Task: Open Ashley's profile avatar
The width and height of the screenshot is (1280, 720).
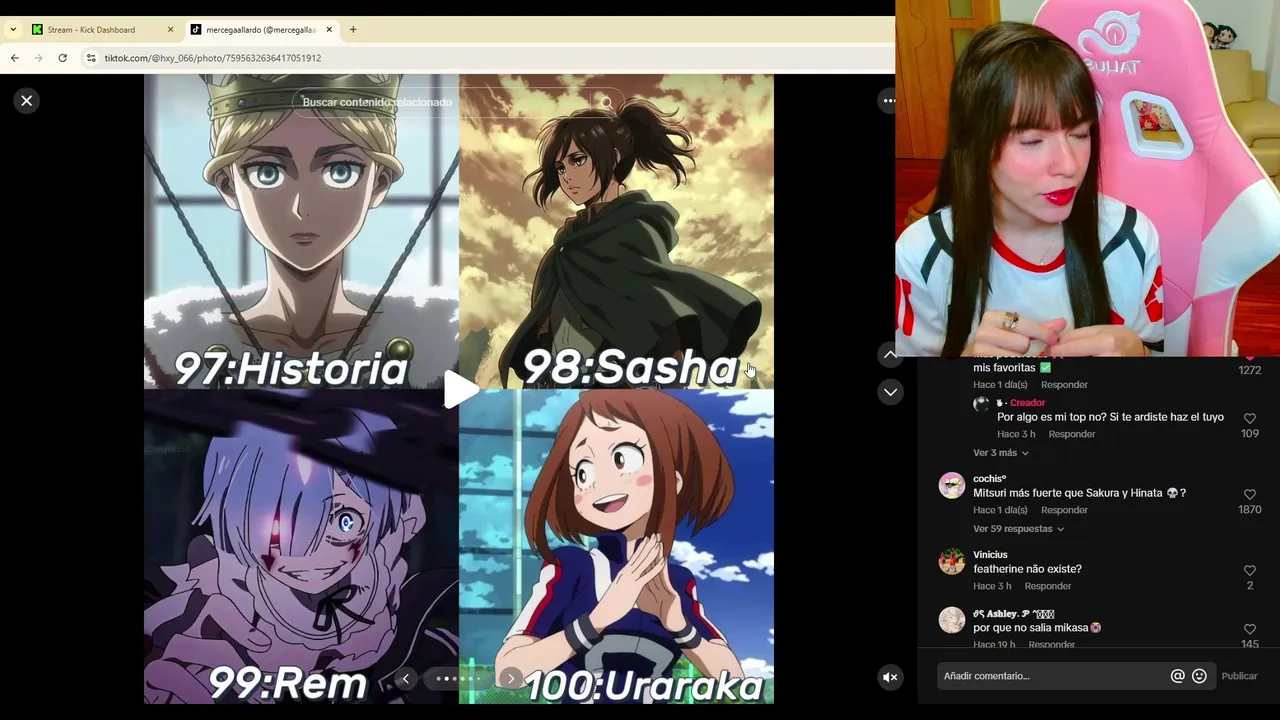Action: (x=952, y=620)
